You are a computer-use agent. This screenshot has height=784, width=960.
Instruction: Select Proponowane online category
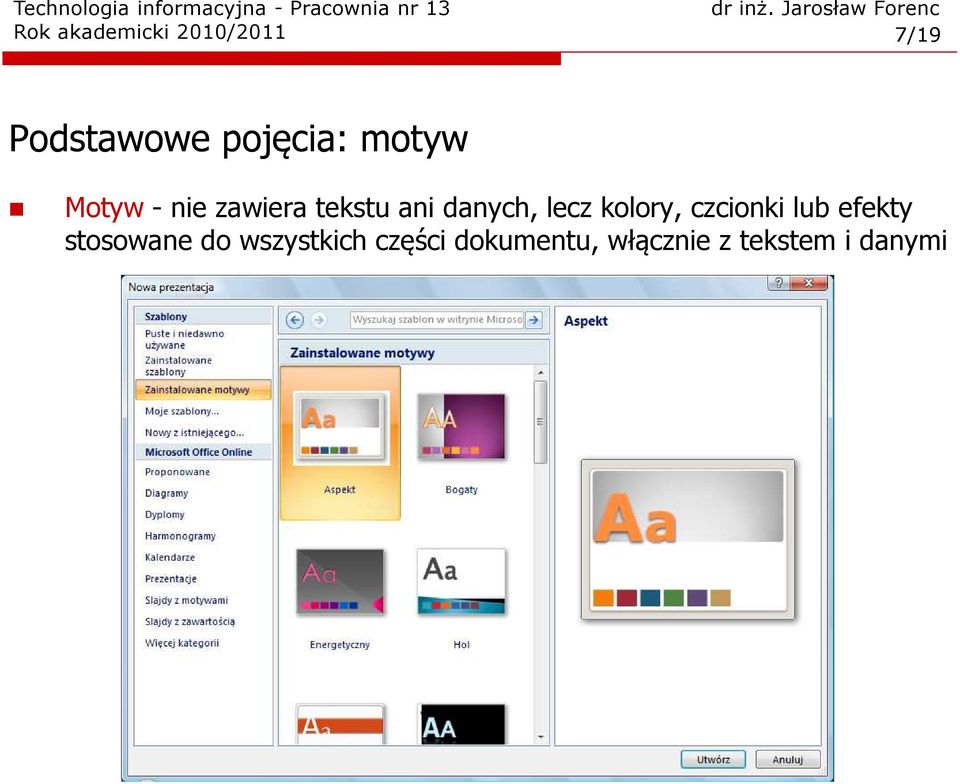pyautogui.click(x=178, y=472)
